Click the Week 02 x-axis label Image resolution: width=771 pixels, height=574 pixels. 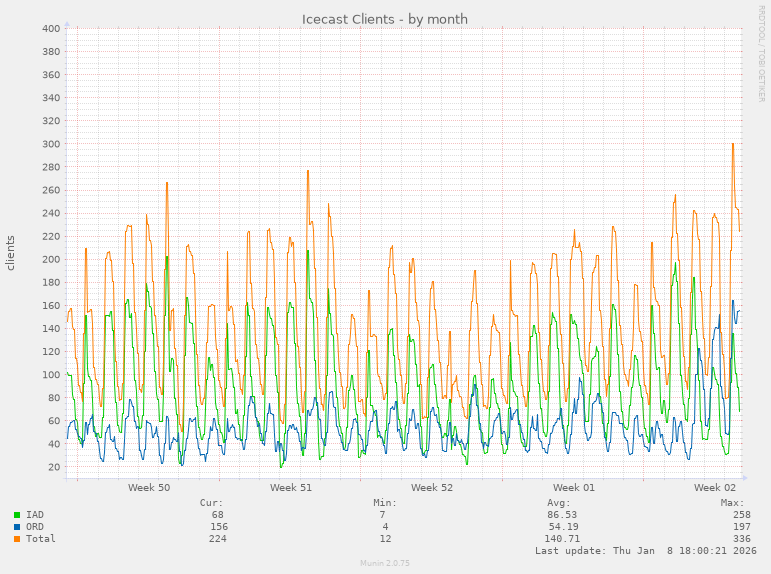pos(715,488)
